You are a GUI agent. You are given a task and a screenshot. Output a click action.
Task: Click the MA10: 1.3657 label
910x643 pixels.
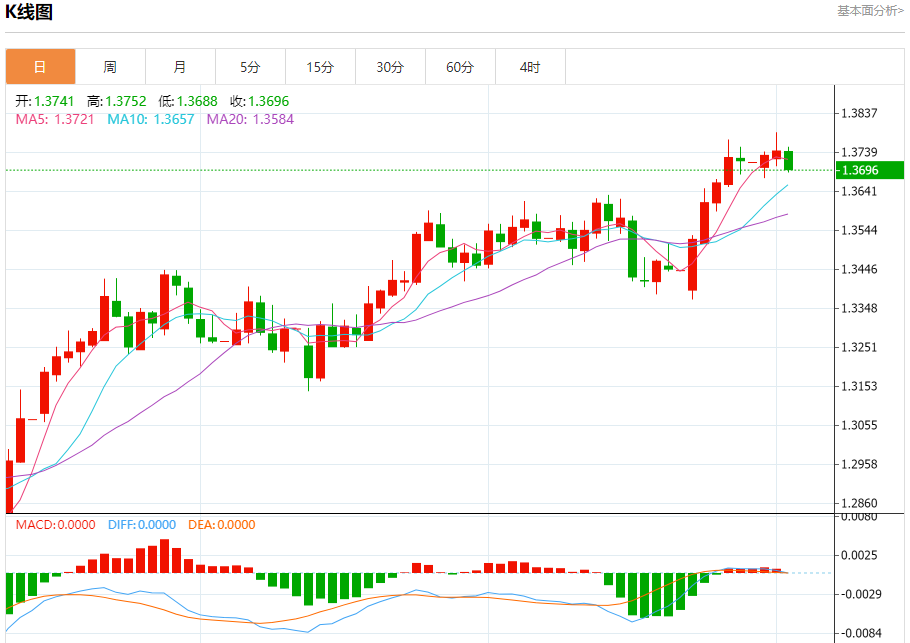pos(151,119)
